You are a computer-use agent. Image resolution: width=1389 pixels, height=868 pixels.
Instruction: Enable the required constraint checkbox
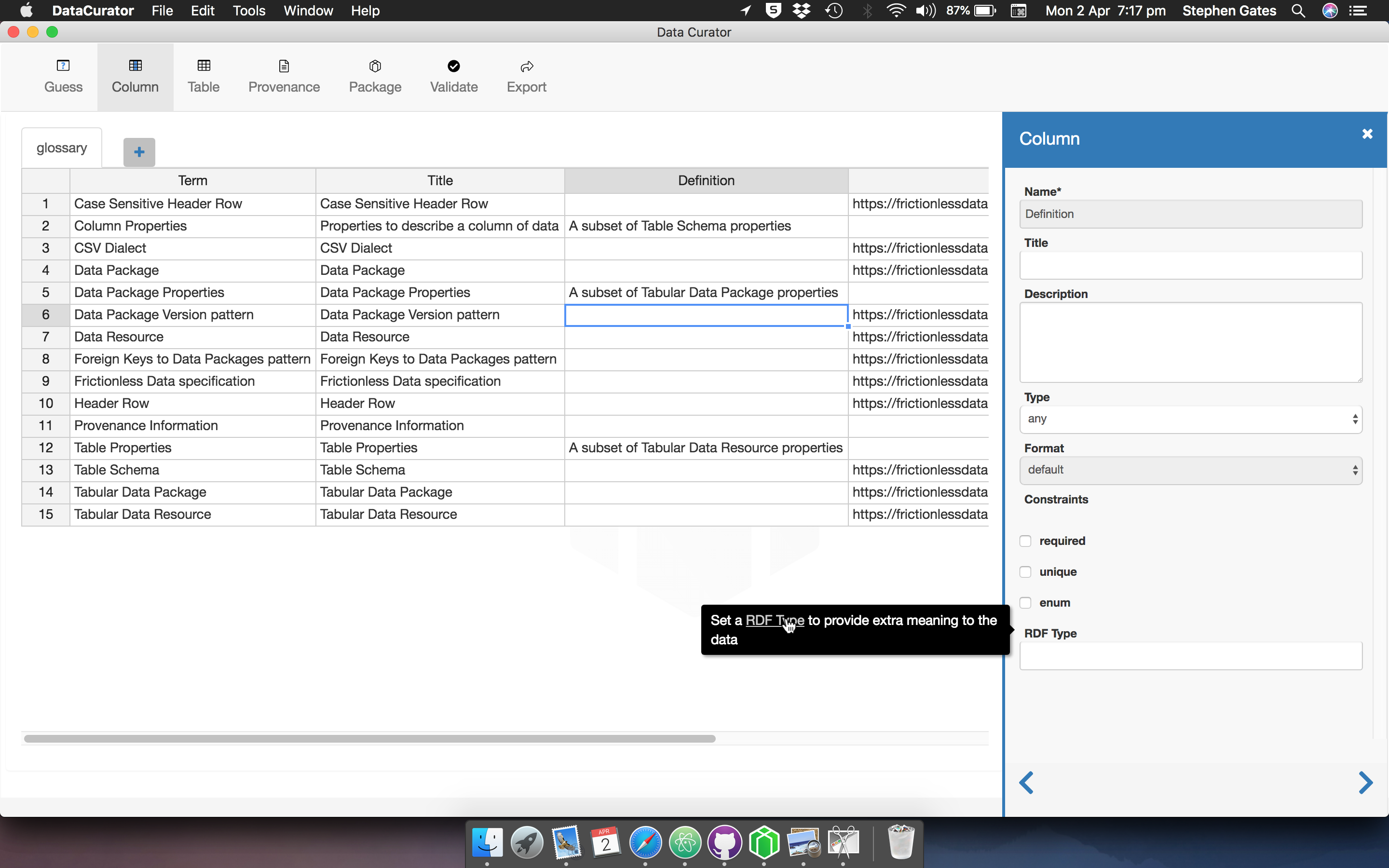pos(1025,541)
